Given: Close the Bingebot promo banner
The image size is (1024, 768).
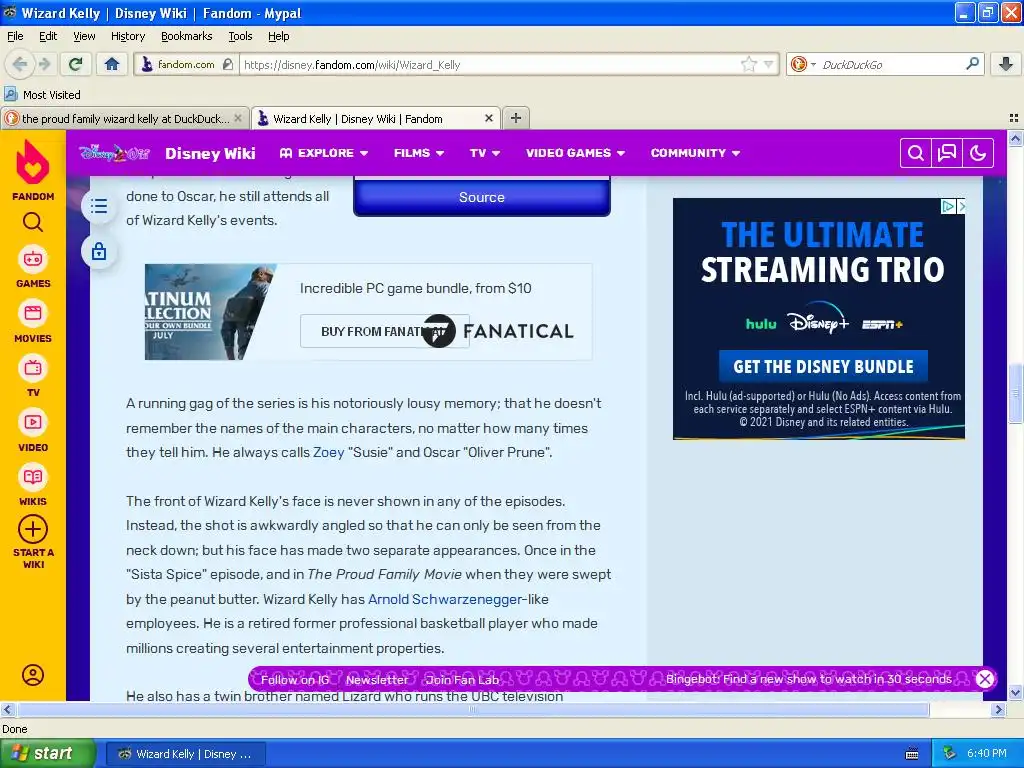Looking at the screenshot, I should pos(985,679).
